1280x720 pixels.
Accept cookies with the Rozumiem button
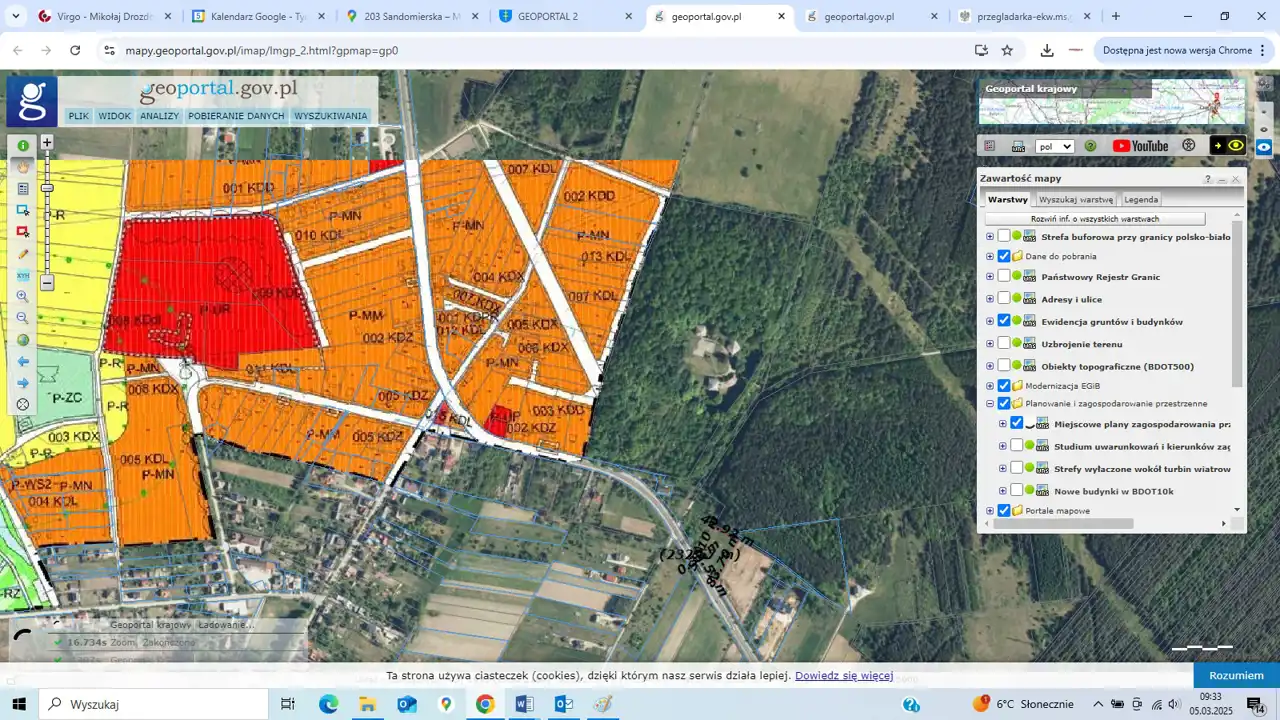1235,675
